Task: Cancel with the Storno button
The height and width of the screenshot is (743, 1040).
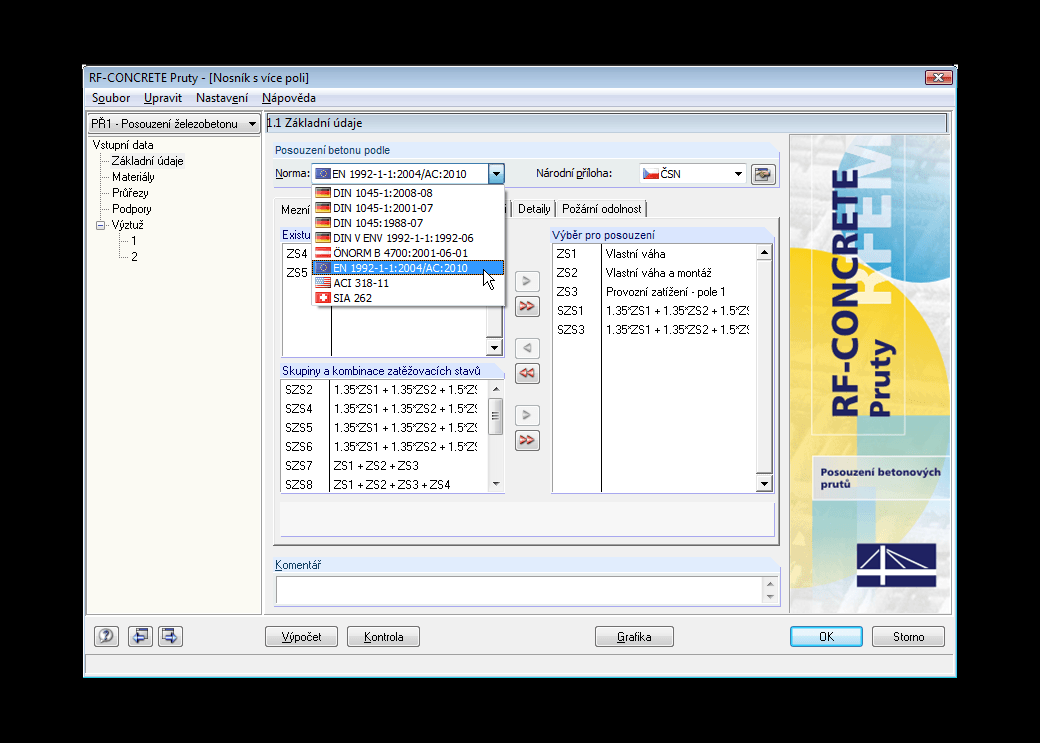Action: (908, 637)
